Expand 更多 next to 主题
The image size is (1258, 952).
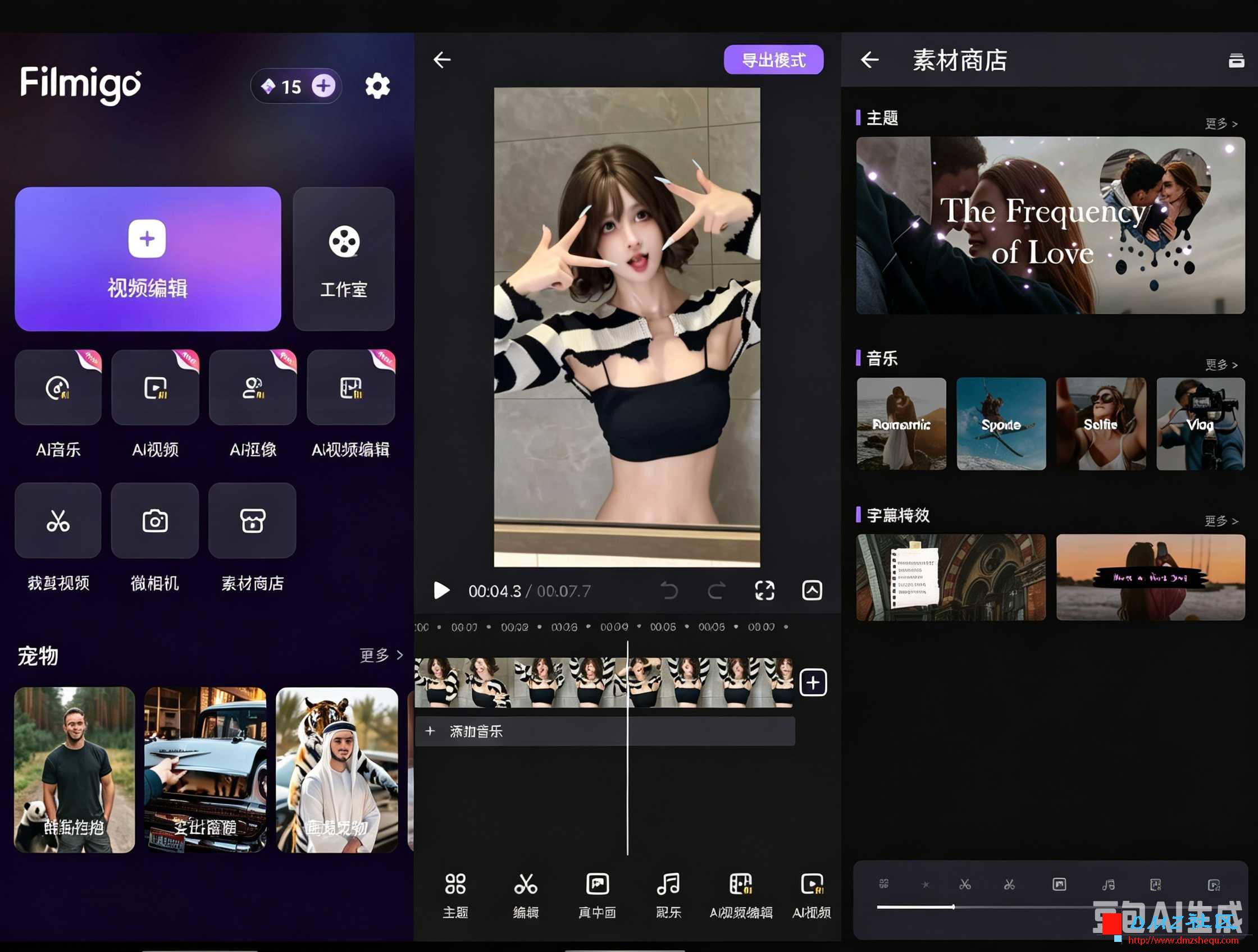click(x=1221, y=123)
